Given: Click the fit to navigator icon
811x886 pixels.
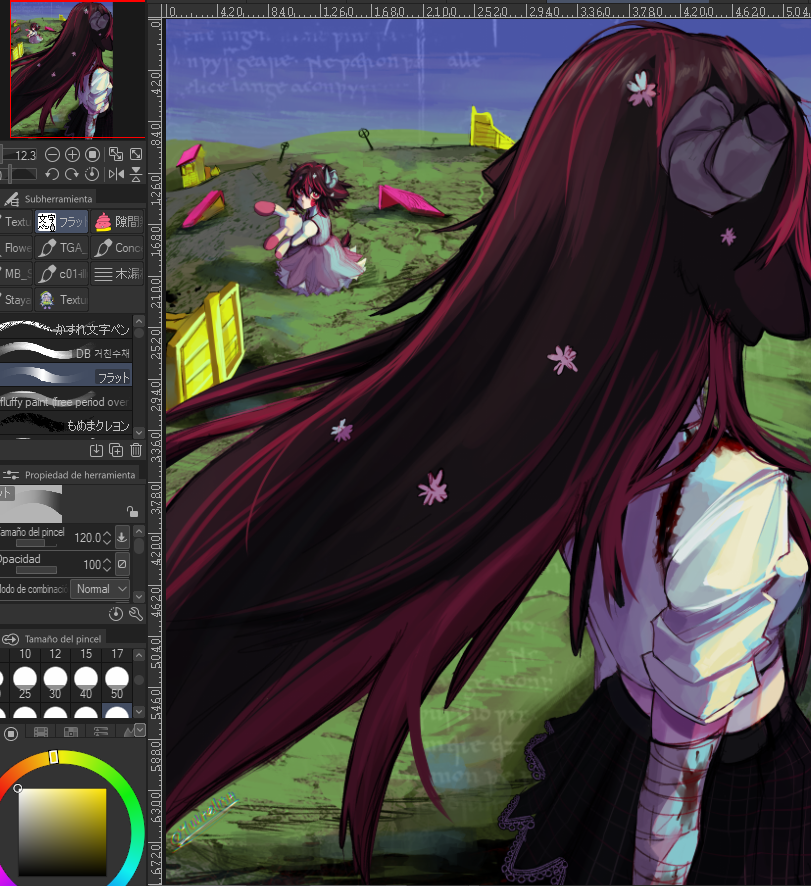Looking at the screenshot, I should click(116, 155).
